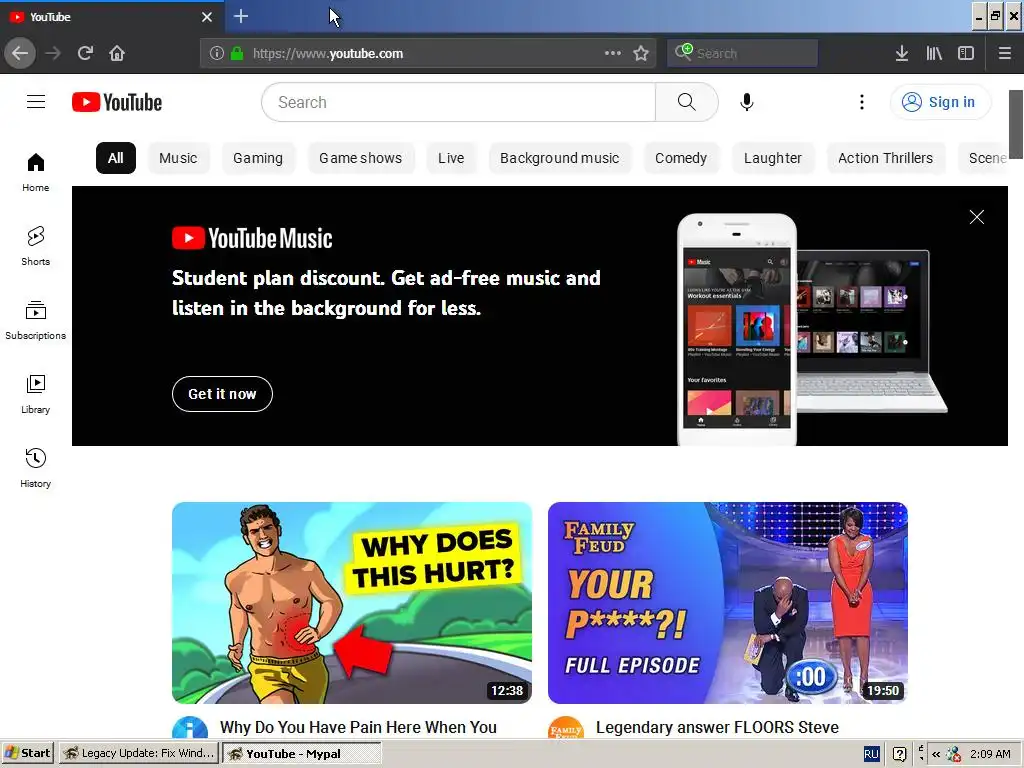Focus the YouTube Search input field
The image size is (1024, 768).
[x=458, y=102]
